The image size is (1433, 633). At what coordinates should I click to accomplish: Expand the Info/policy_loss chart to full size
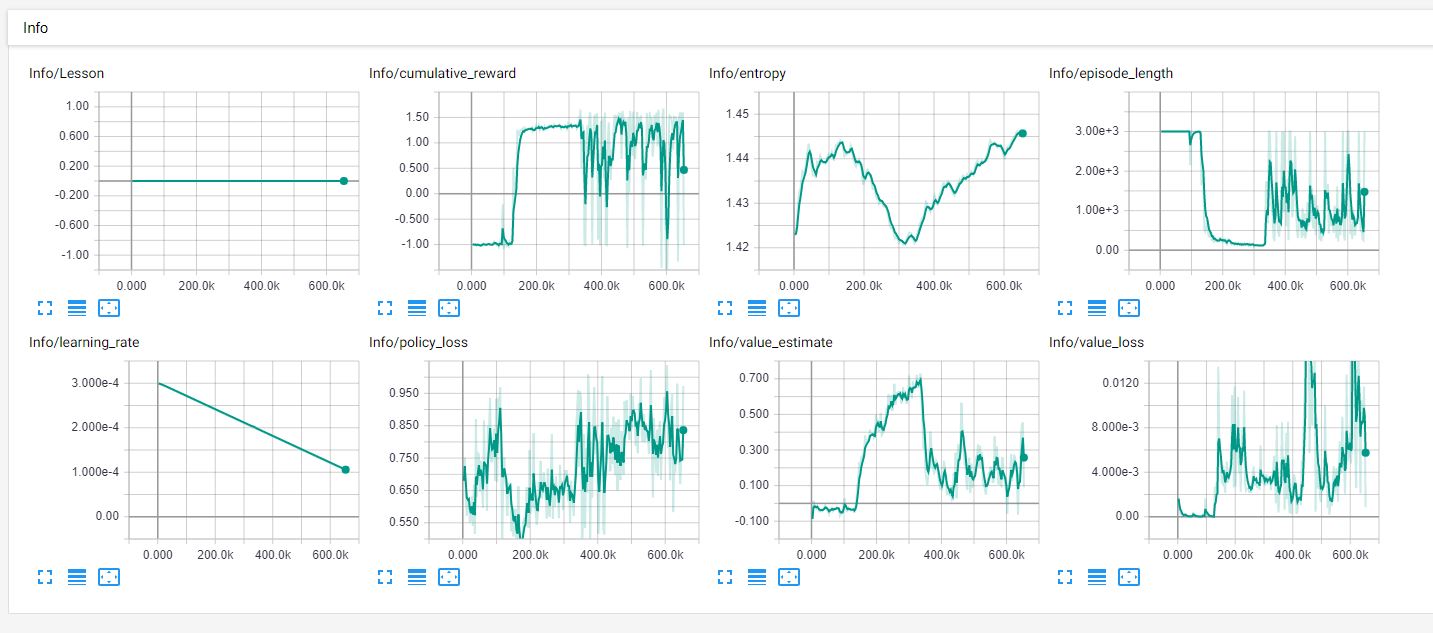pos(384,577)
